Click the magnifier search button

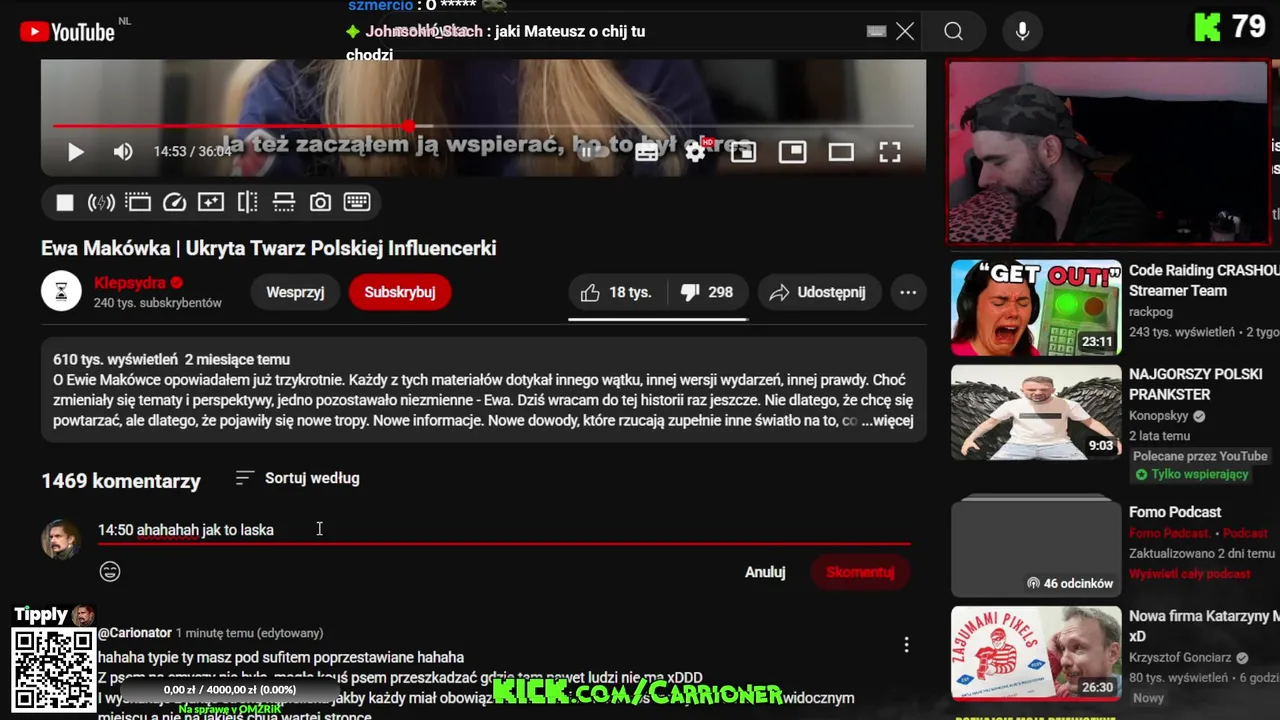coord(954,32)
